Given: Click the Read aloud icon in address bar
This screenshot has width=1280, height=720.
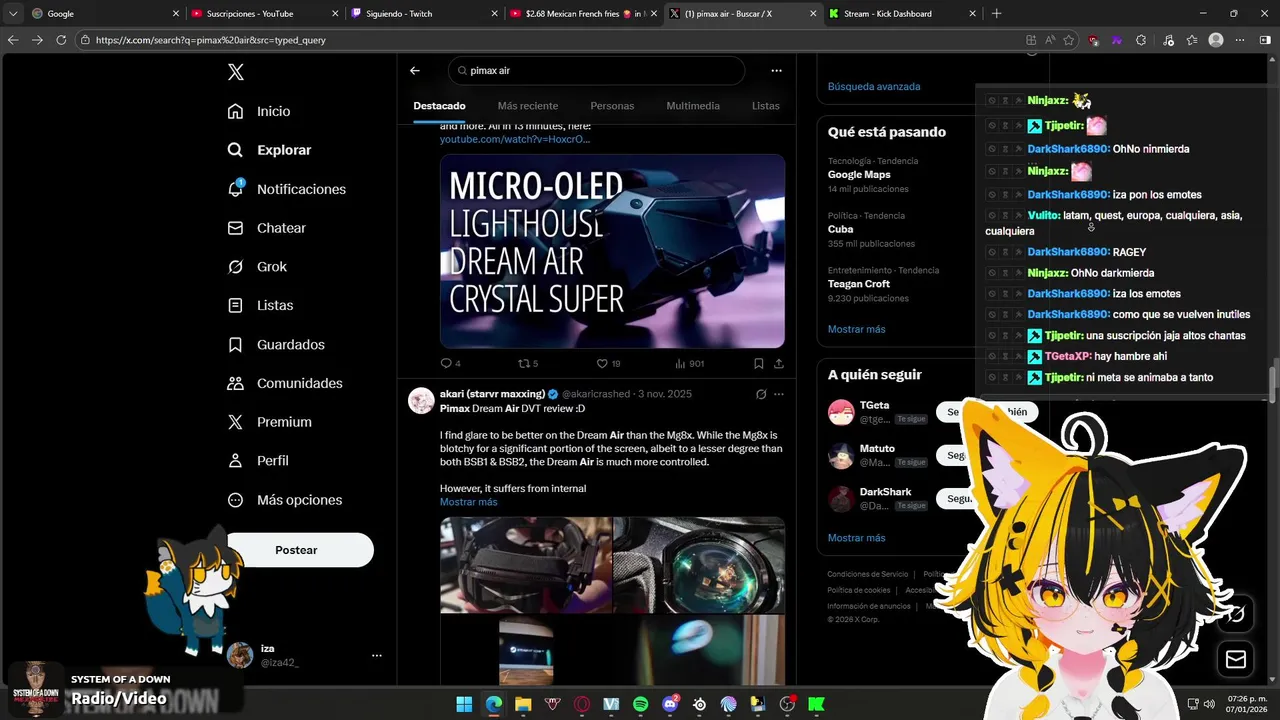Looking at the screenshot, I should pos(1049,40).
